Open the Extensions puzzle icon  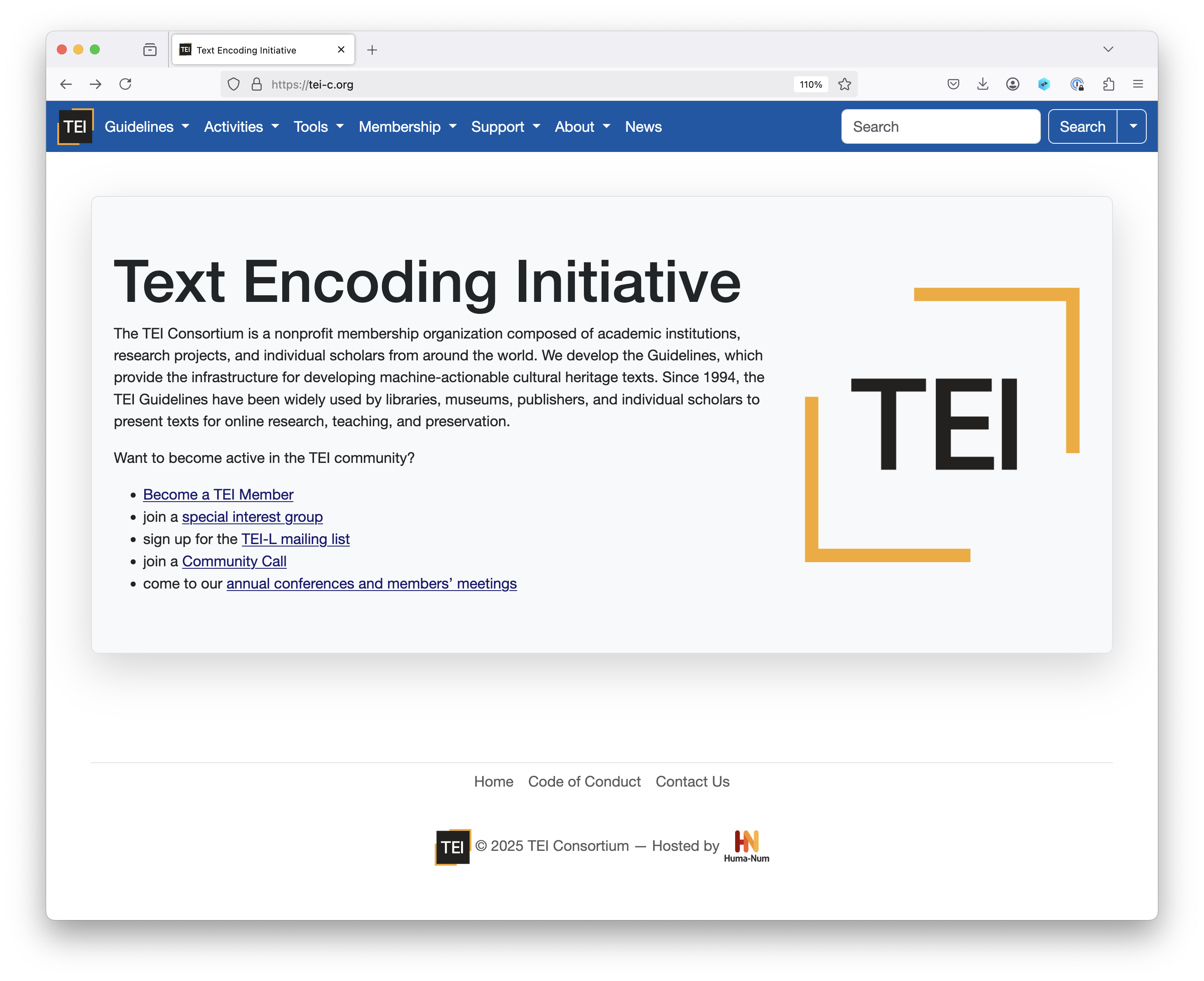point(1108,84)
